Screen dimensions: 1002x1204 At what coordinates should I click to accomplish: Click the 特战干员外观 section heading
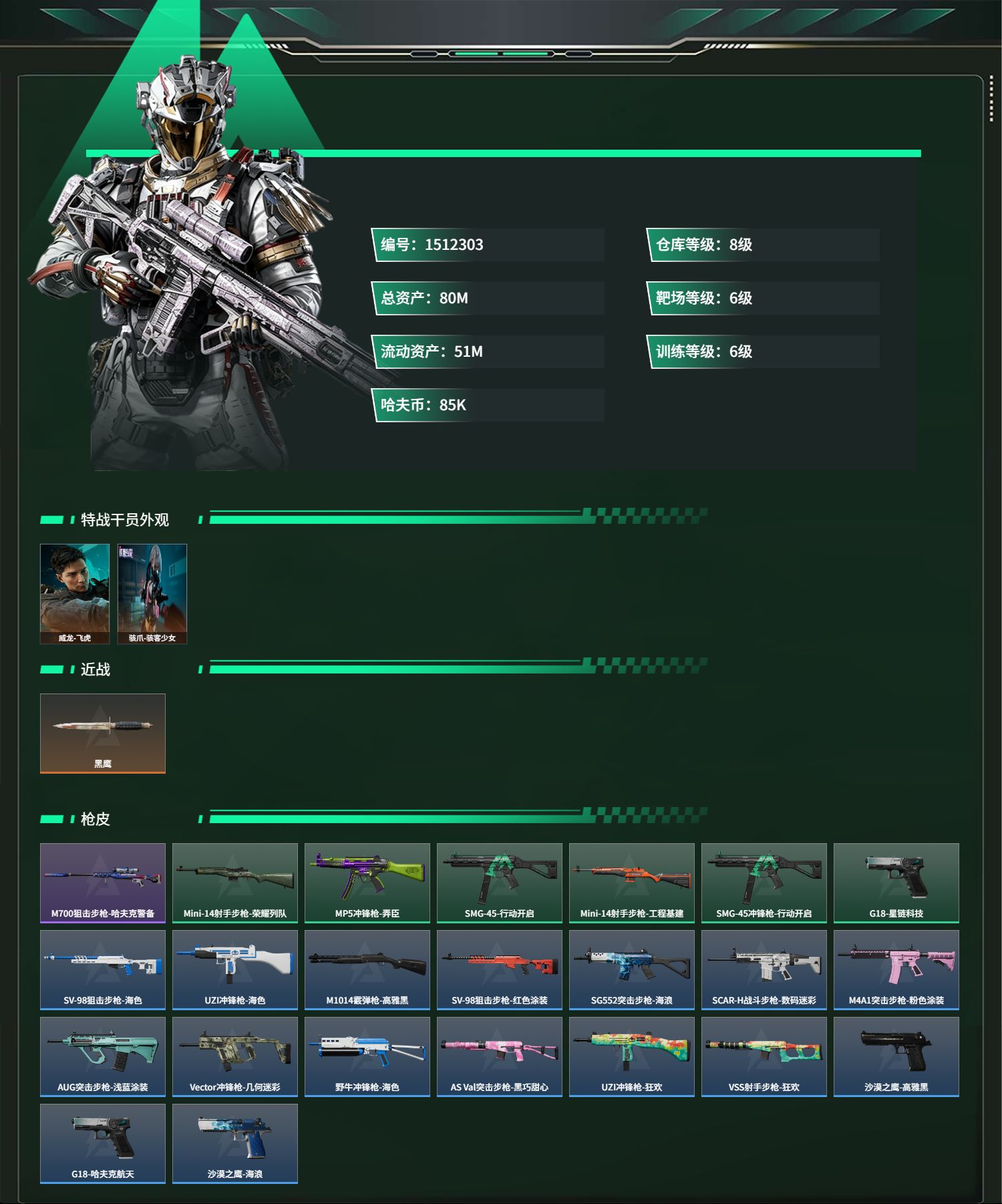point(125,520)
